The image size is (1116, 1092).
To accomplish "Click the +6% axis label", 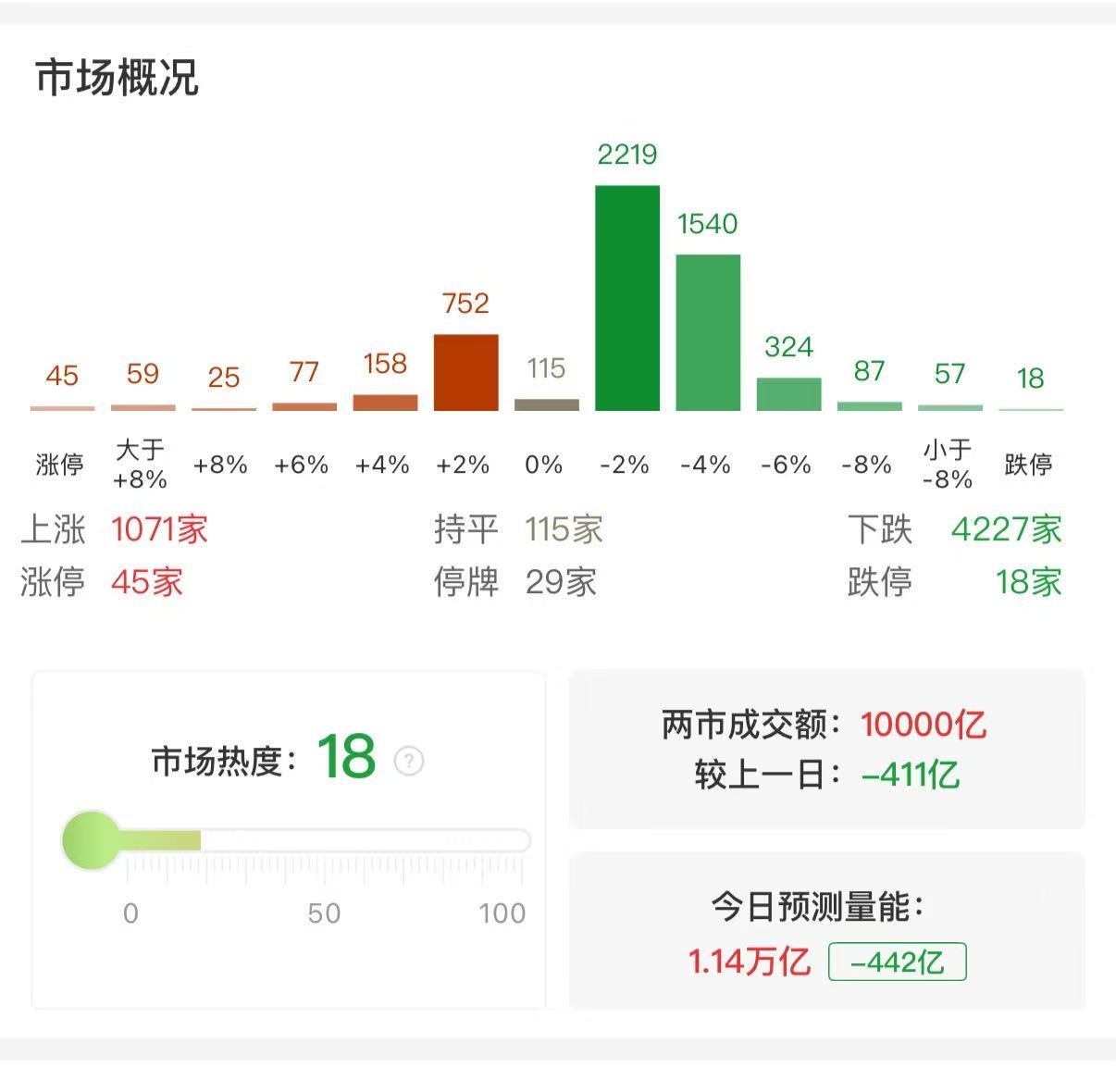I will coord(302,465).
